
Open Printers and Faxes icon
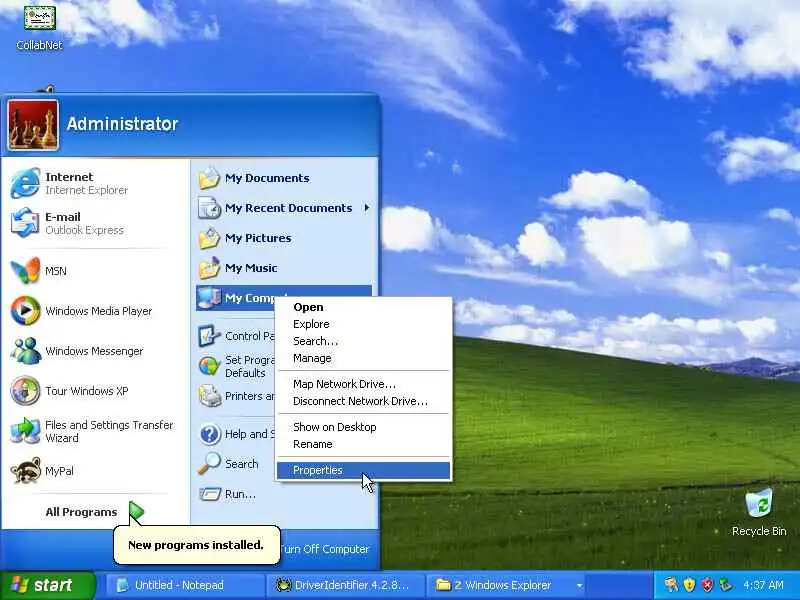click(x=209, y=396)
